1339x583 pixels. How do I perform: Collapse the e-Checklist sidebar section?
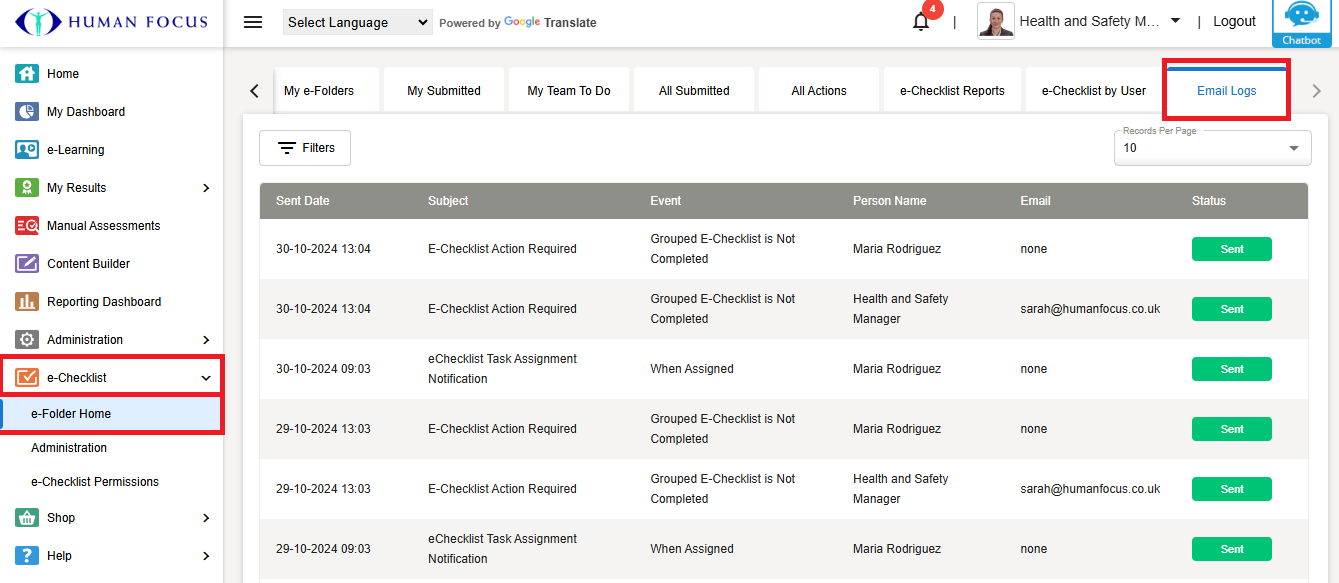206,378
